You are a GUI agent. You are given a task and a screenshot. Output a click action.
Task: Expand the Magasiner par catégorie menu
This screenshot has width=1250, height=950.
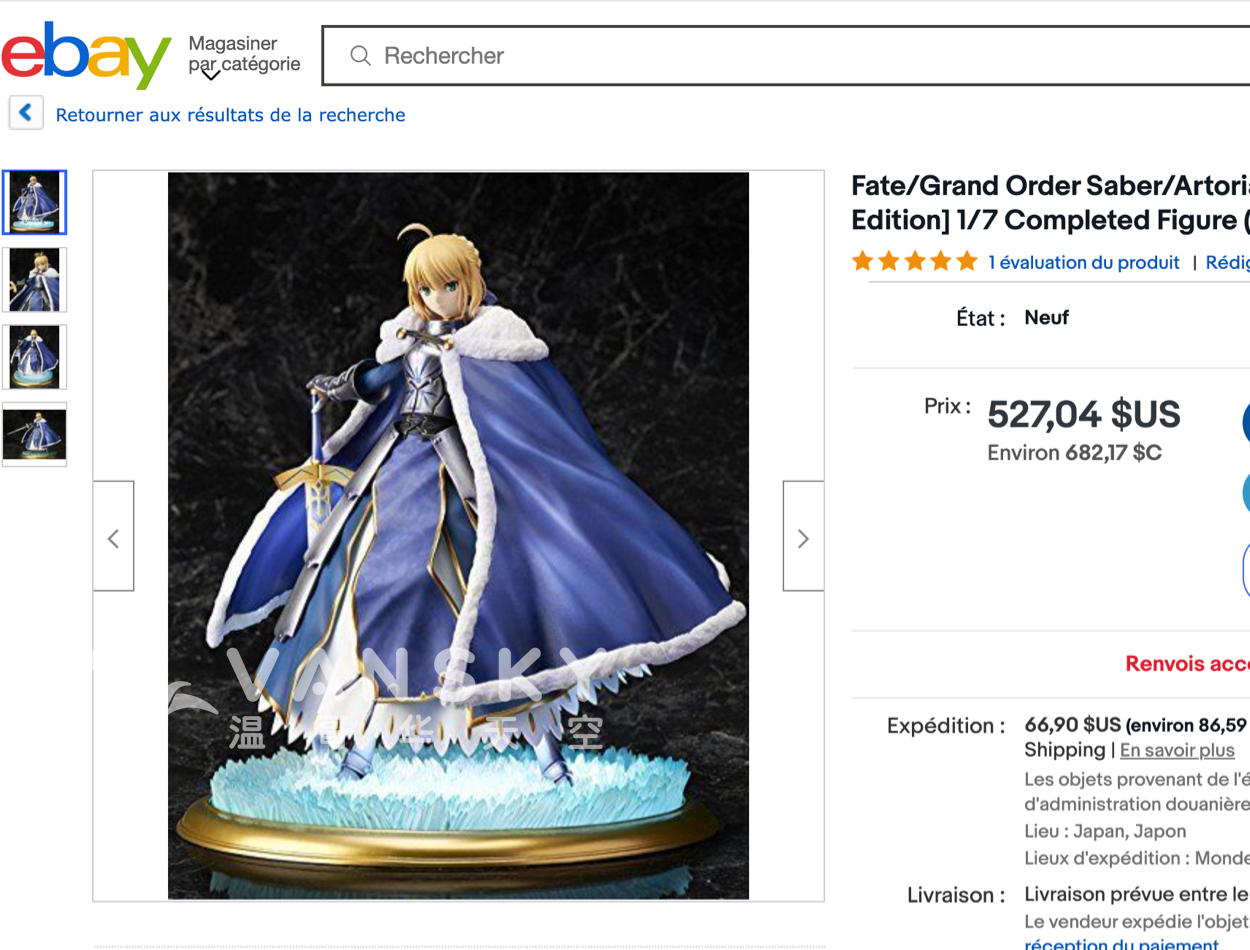[x=244, y=54]
